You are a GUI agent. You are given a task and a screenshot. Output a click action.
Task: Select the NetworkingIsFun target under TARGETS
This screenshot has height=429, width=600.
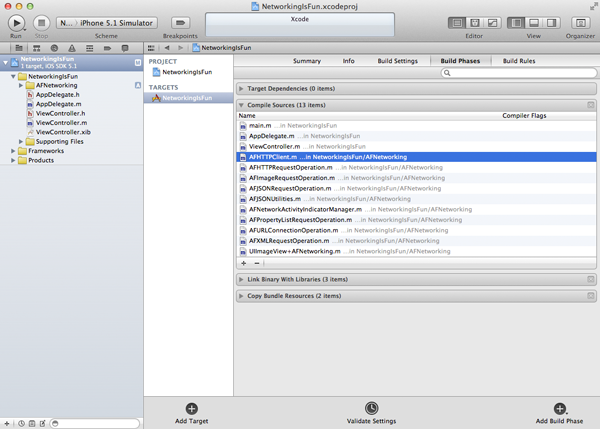point(188,98)
